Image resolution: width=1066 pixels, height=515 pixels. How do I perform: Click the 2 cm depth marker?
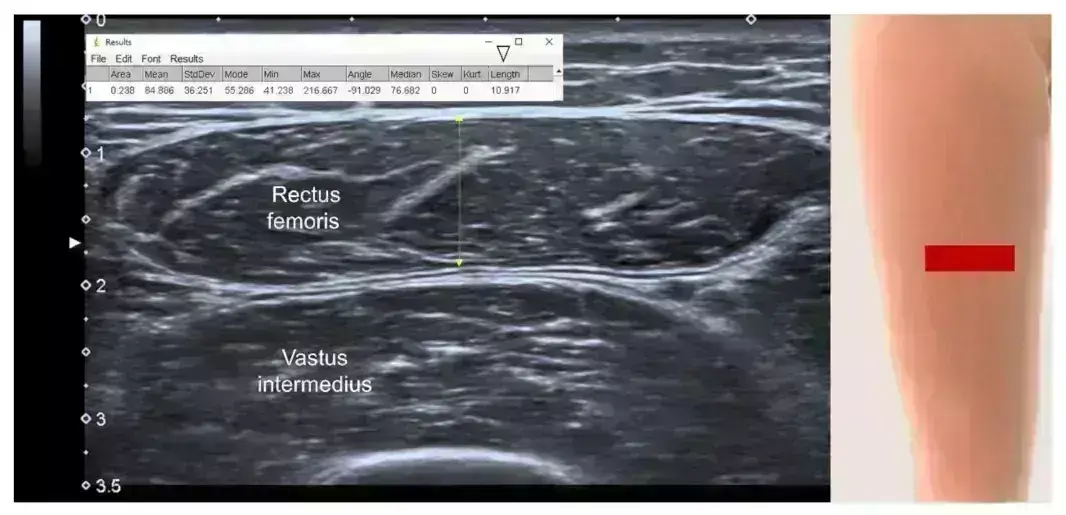tap(86, 286)
